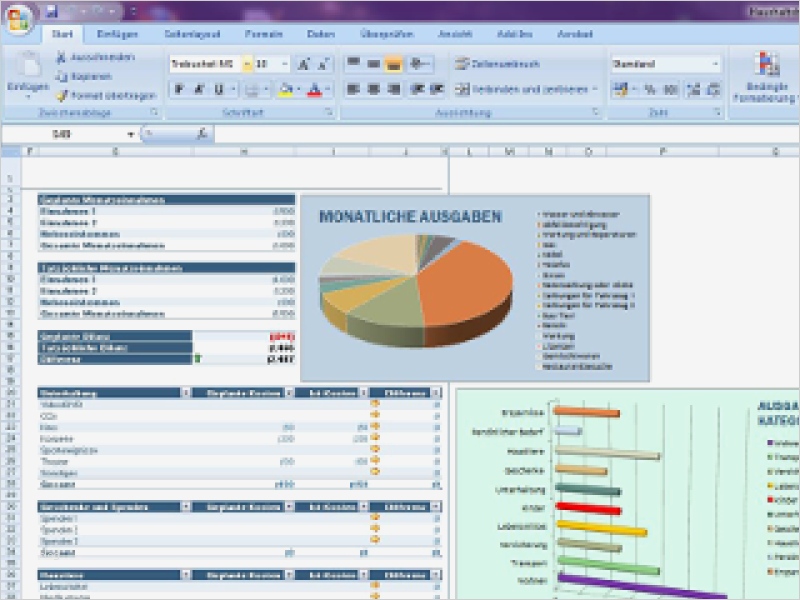Align cell content to the top
Viewport: 800px width, 600px height.
pyautogui.click(x=353, y=64)
